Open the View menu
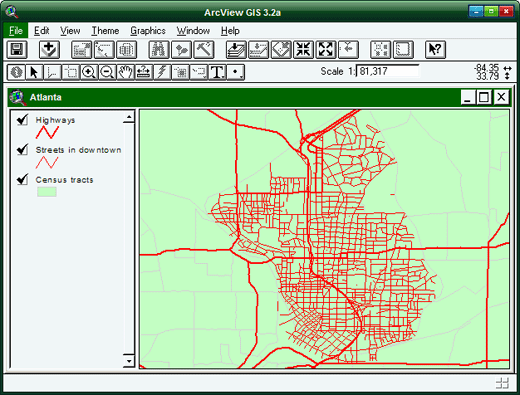This screenshot has width=520, height=395. coord(70,31)
